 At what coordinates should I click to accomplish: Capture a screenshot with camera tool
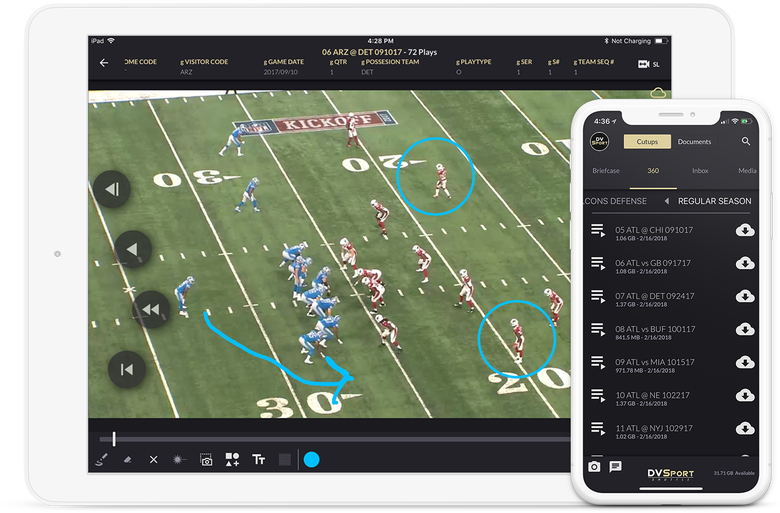tap(206, 459)
